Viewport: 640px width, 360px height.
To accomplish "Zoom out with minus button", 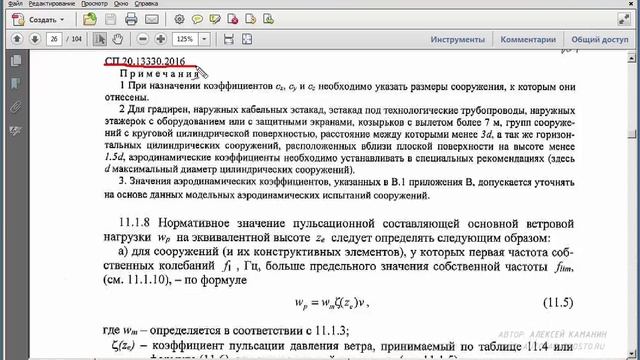I will click(x=142, y=39).
